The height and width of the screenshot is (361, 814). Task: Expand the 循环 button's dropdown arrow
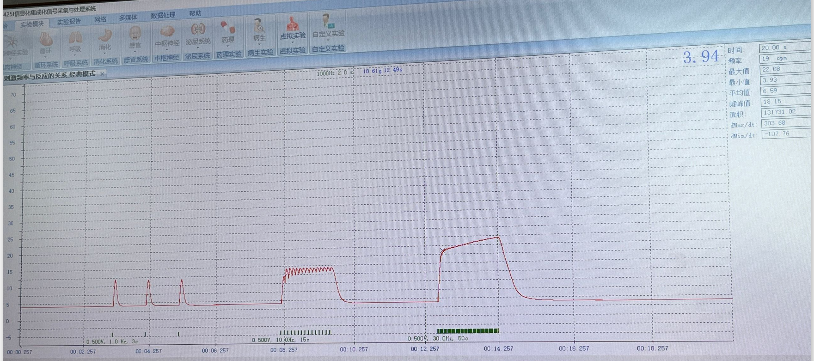point(46,57)
